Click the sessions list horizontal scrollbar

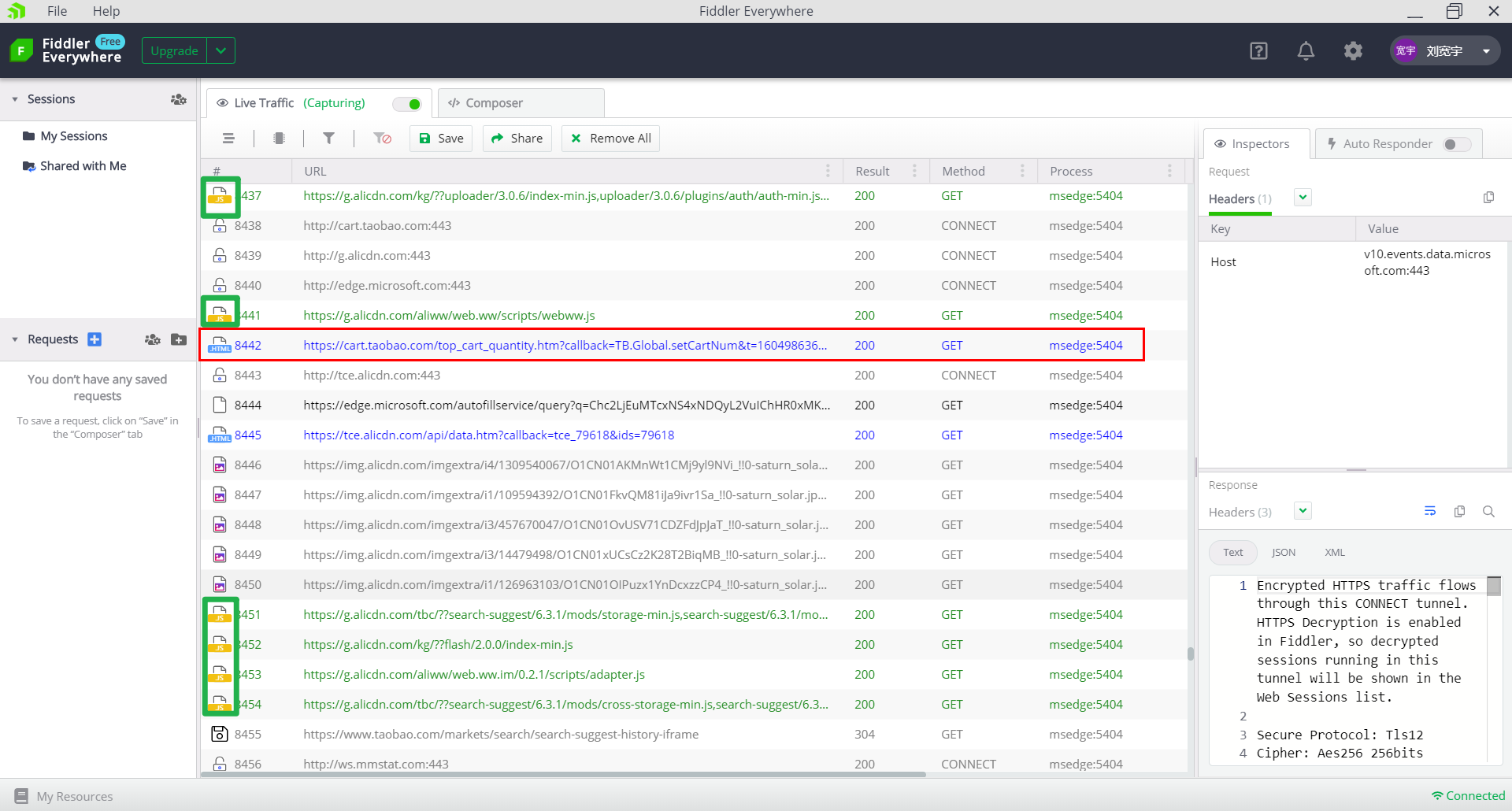coord(563,775)
